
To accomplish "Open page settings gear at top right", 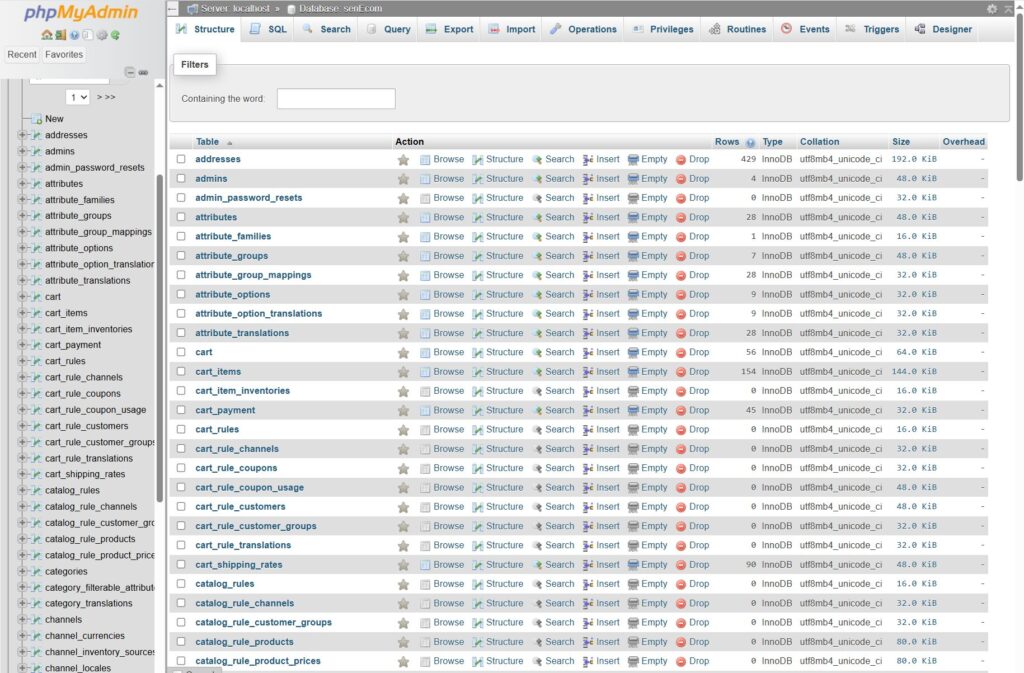I will 992,8.
